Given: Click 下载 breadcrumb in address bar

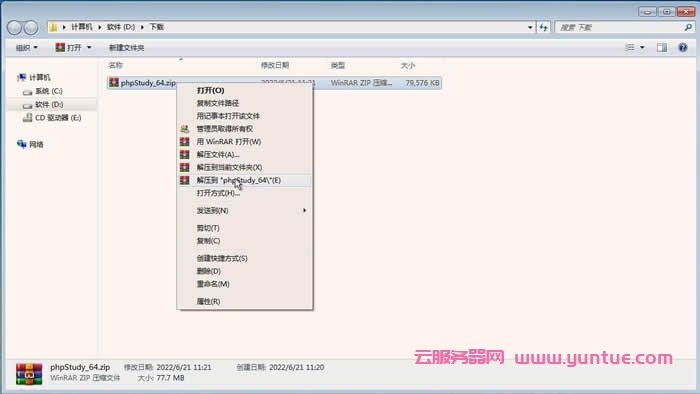Looking at the screenshot, I should [156, 27].
